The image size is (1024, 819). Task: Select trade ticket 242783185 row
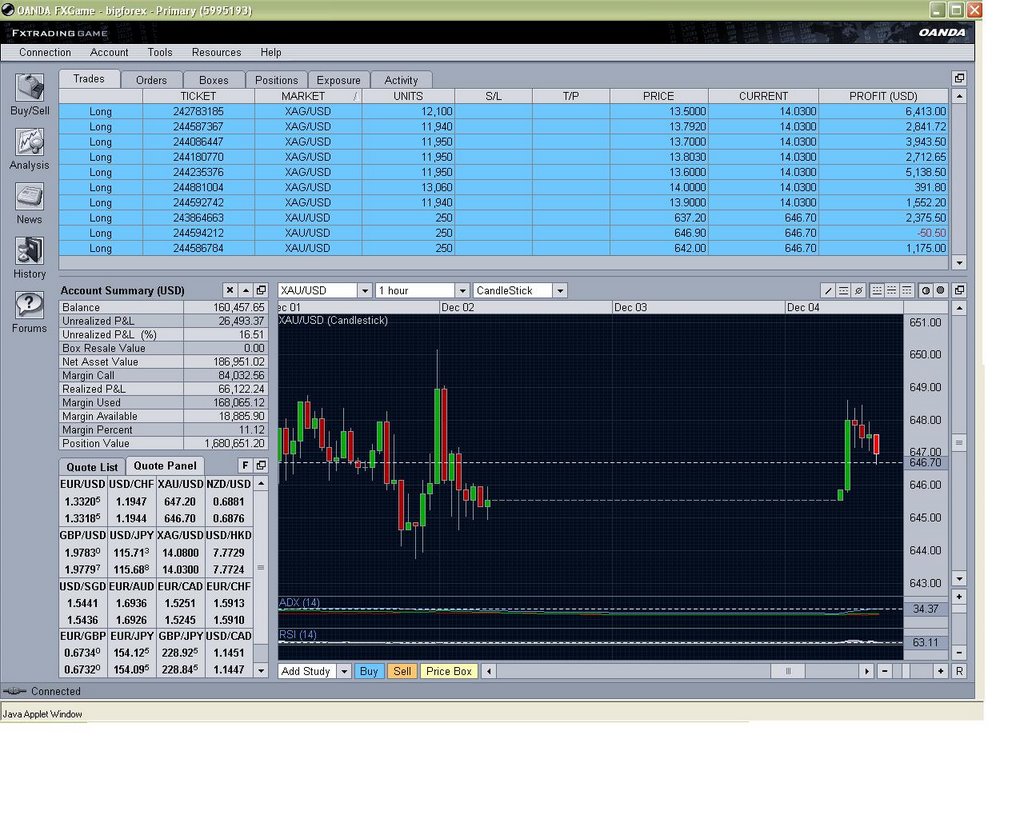[504, 112]
